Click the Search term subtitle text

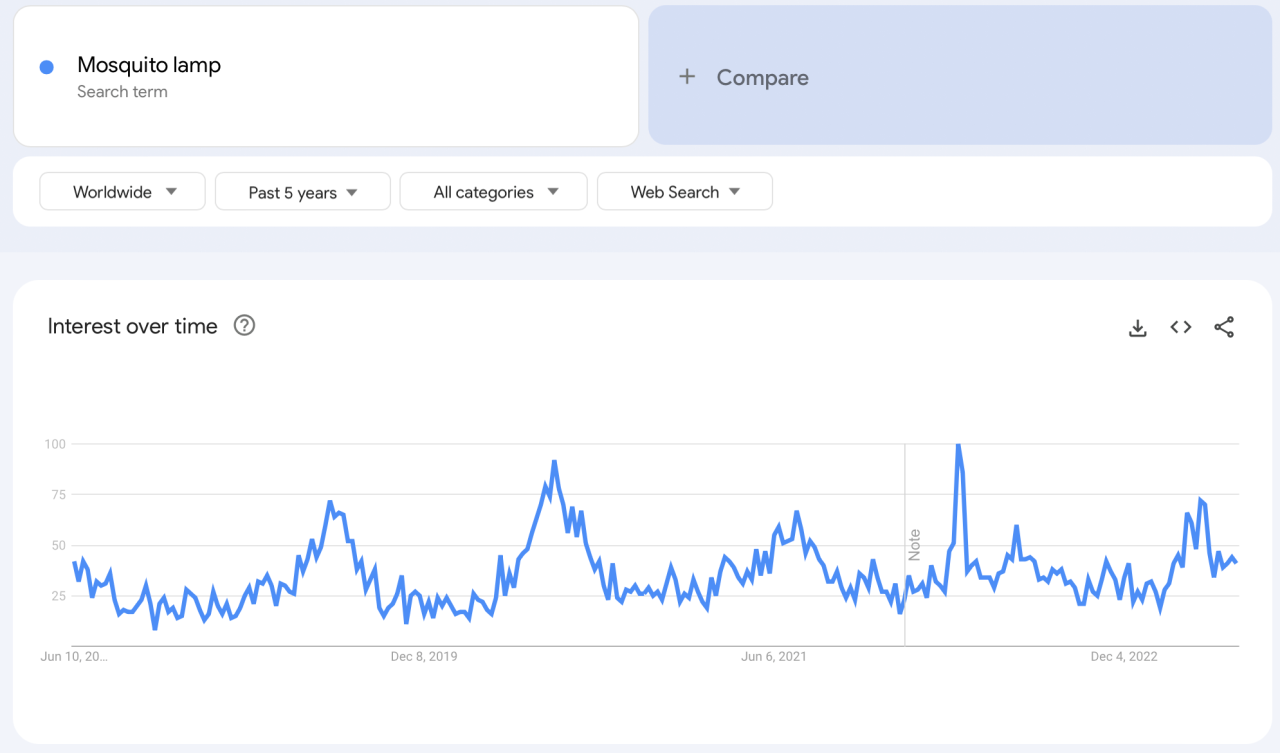(122, 91)
